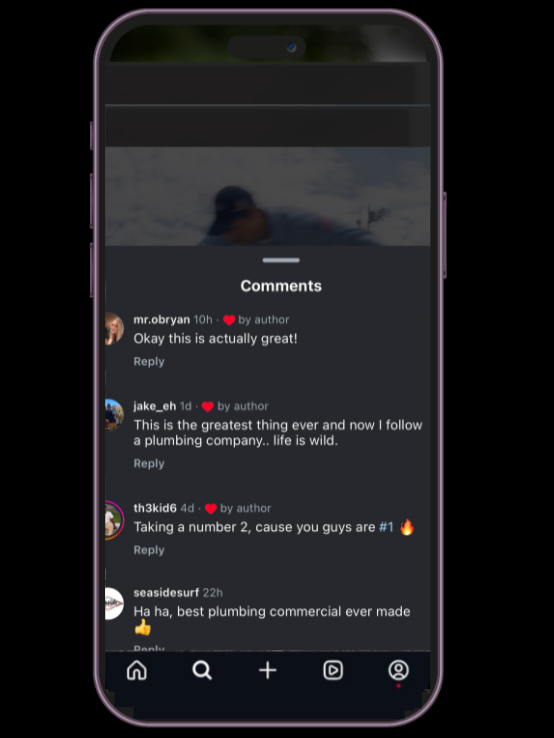Reply to mr.obryan's comment
Screen dimensions: 554x738
pyautogui.click(x=149, y=361)
